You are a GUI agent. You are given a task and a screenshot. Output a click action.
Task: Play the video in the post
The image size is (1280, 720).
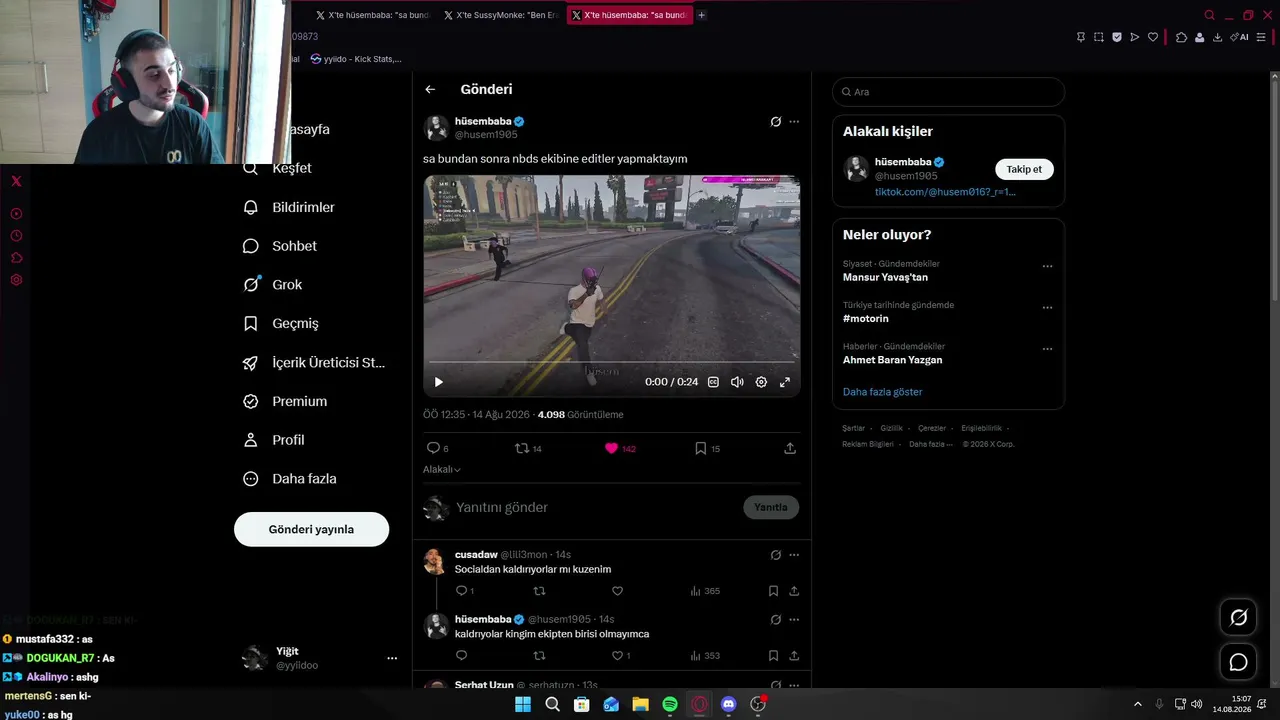[438, 382]
